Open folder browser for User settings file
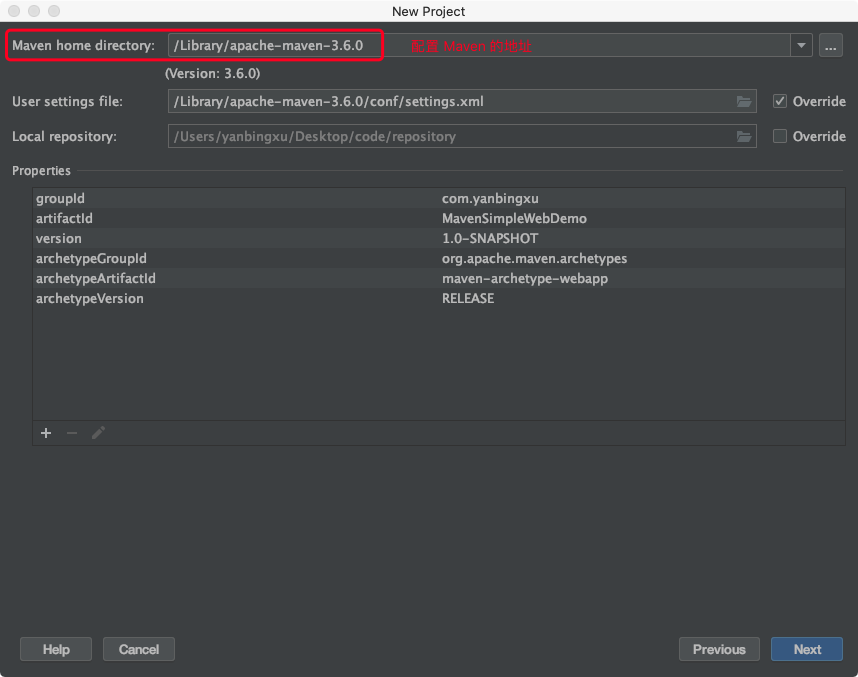 coord(743,101)
